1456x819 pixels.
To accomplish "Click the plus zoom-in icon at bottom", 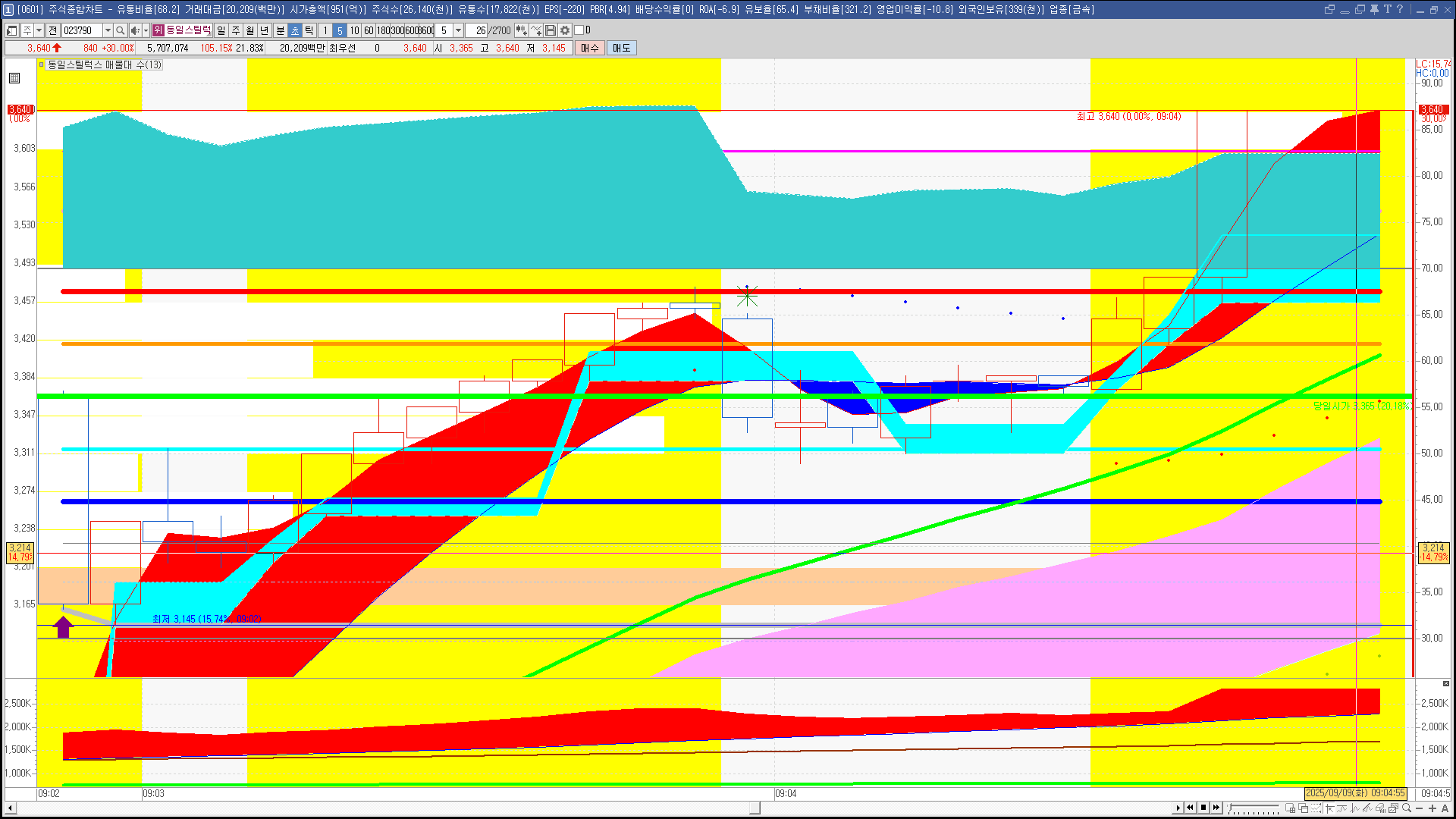I will [1432, 808].
